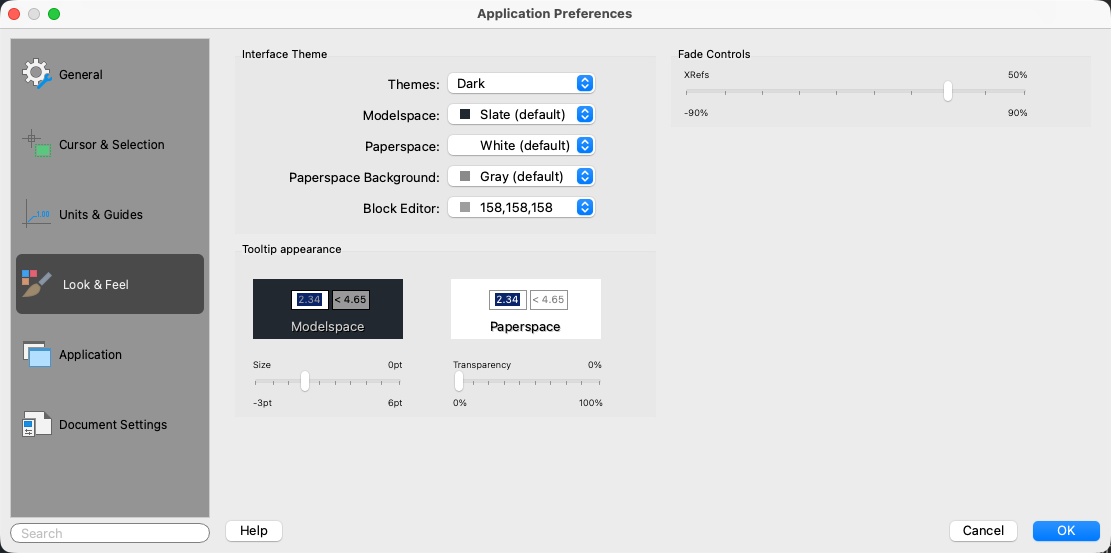Confirm preferences with OK
Screen dimensions: 1111x553
pos(1066,531)
